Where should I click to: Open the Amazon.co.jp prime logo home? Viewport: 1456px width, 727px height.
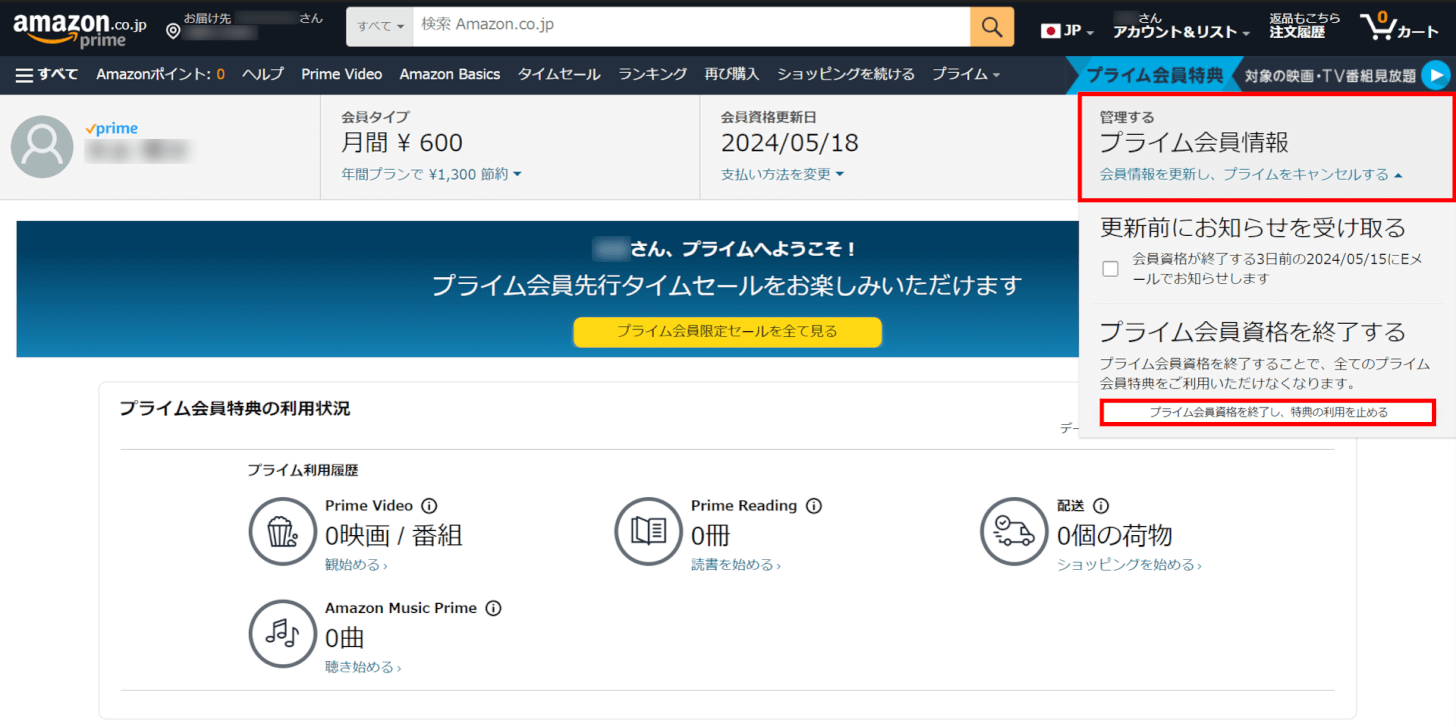[x=80, y=28]
